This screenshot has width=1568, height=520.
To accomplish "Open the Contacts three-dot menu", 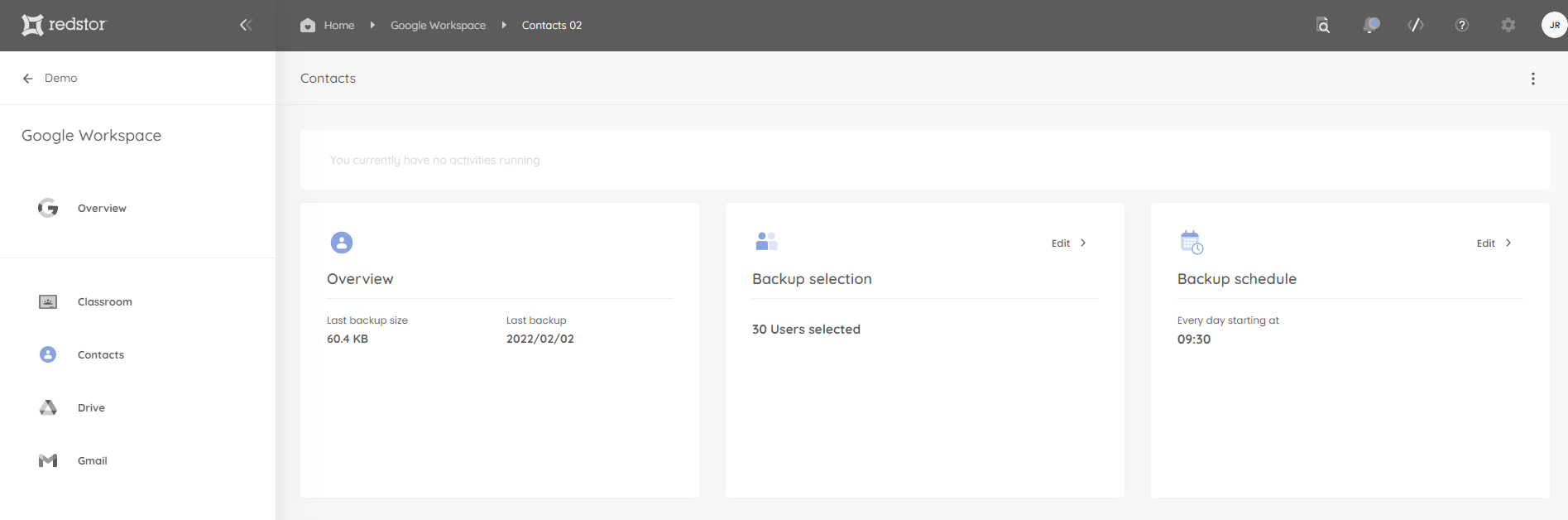I will pos(1533,79).
